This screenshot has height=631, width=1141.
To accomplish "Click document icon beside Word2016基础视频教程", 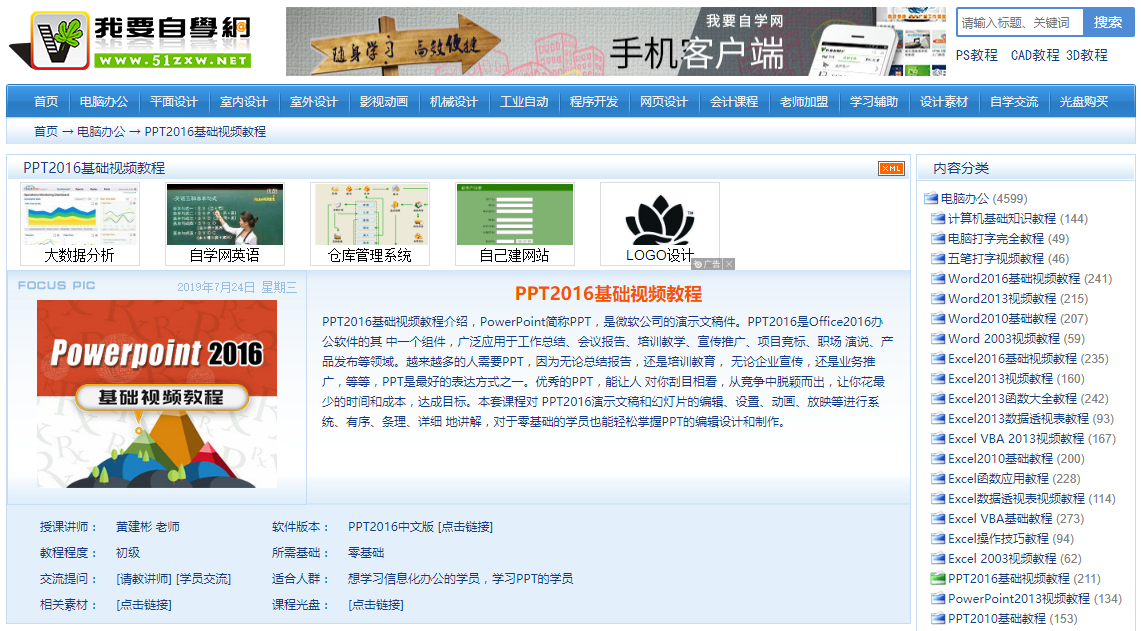I will coord(940,278).
